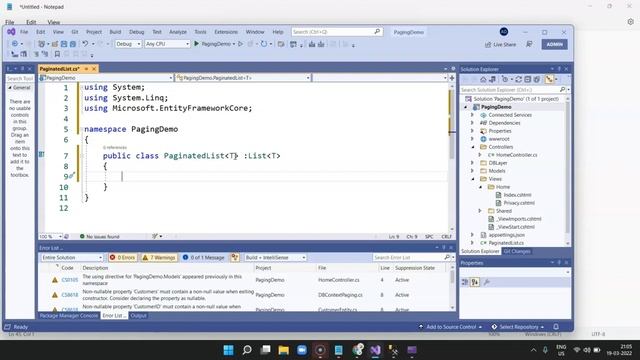Image resolution: width=640 pixels, height=360 pixels.
Task: Click Collapse All icon in Solution Explorer
Action: pos(527,80)
